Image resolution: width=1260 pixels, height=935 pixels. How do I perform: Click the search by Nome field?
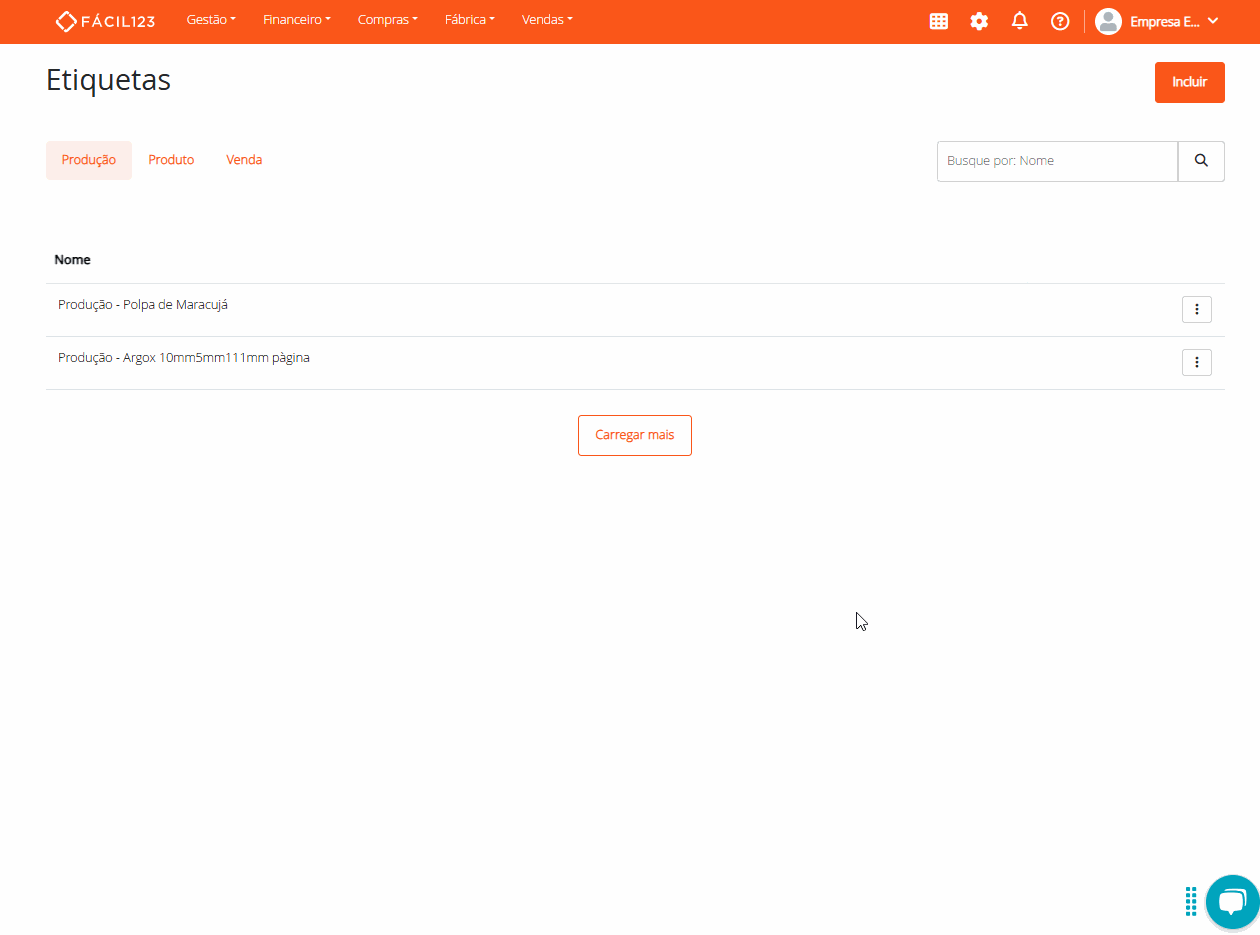(1057, 161)
